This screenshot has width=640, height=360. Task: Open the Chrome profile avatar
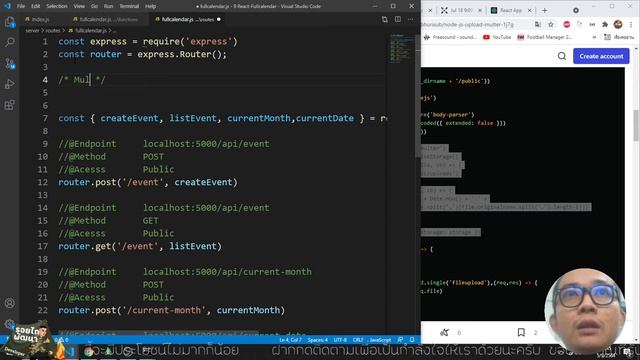click(x=618, y=24)
